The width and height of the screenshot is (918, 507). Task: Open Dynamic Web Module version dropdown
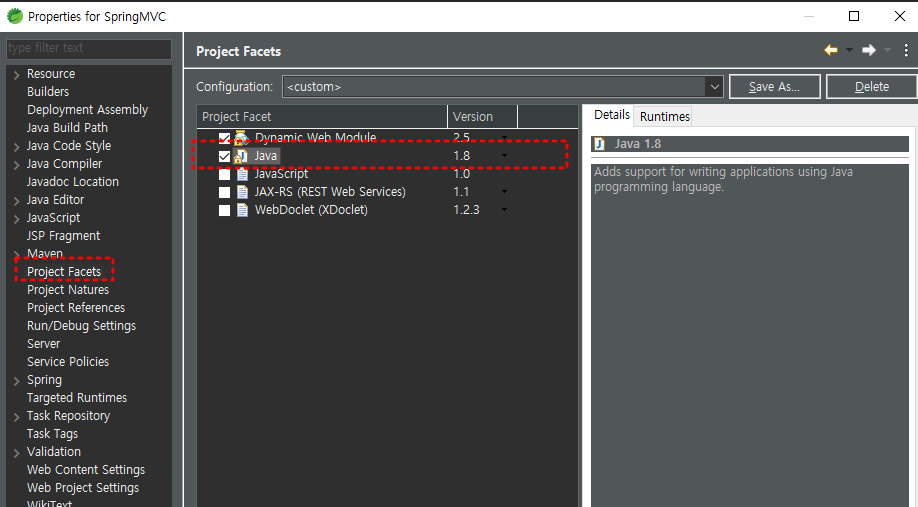point(504,138)
